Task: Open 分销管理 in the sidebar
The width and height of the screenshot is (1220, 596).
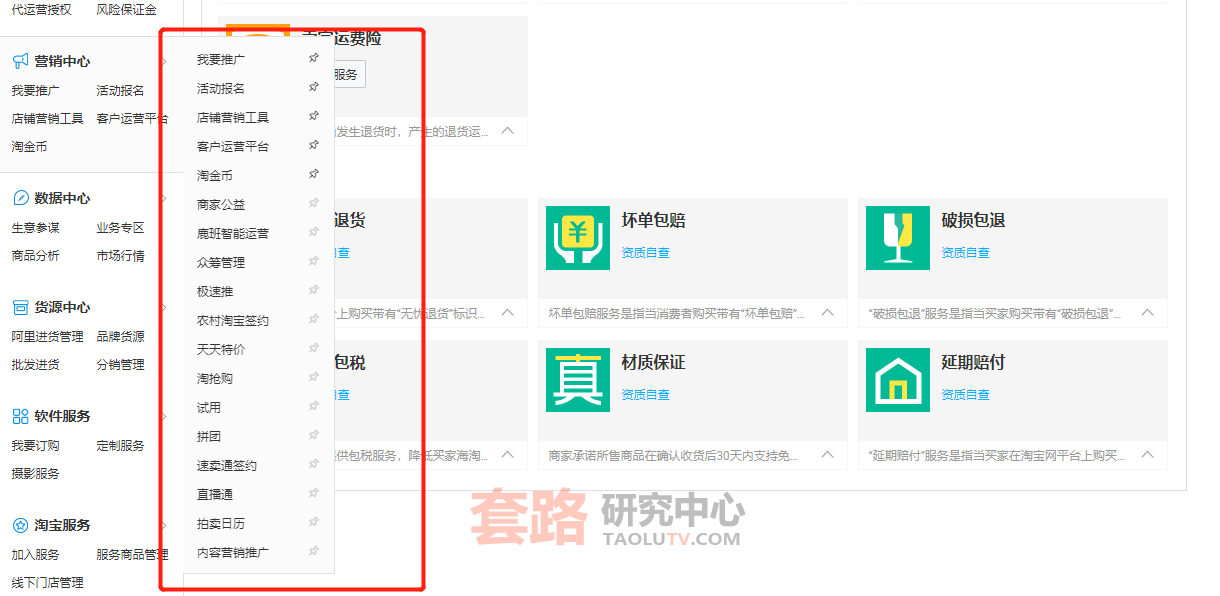Action: pos(120,365)
